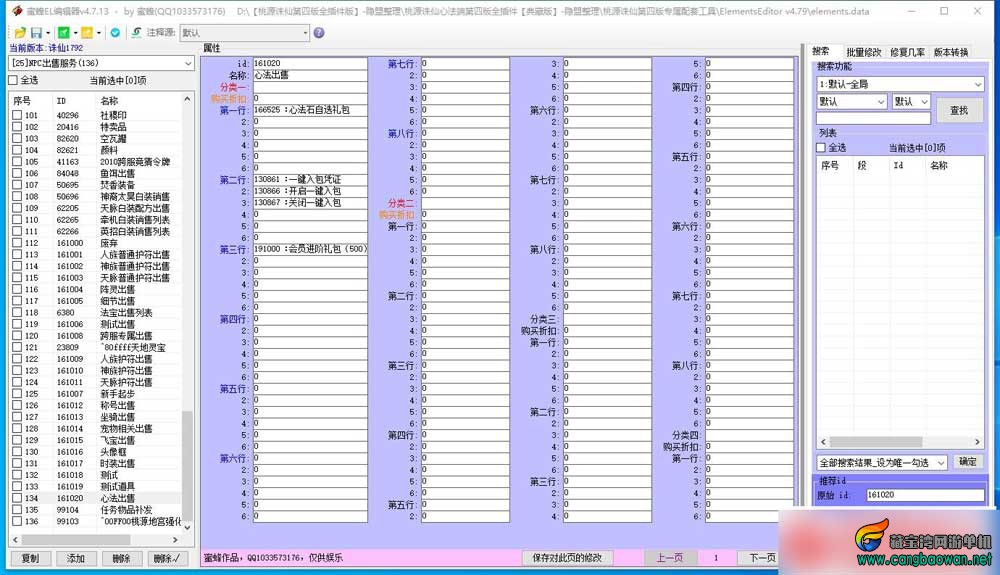Open the 注释源 默认 dropdown
This screenshot has height=575, width=1000.
(x=245, y=33)
